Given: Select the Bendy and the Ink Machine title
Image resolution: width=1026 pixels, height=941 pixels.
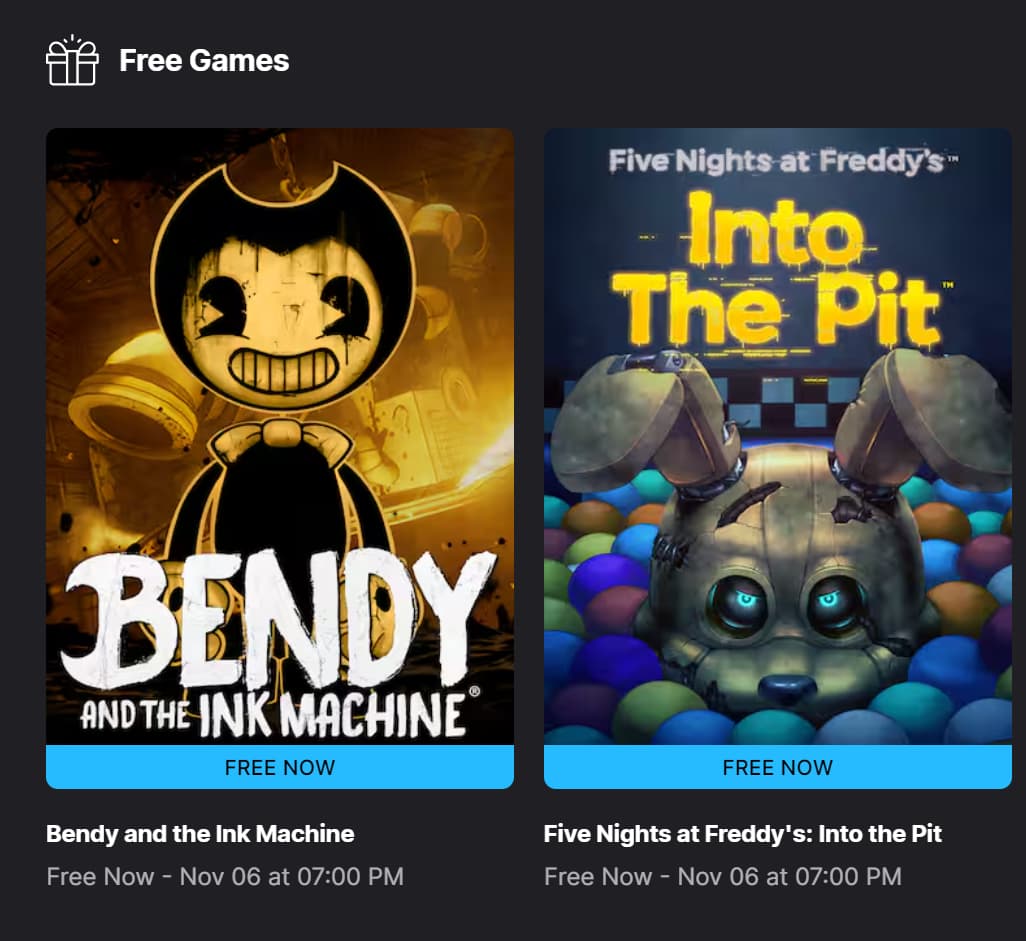Looking at the screenshot, I should coord(200,834).
